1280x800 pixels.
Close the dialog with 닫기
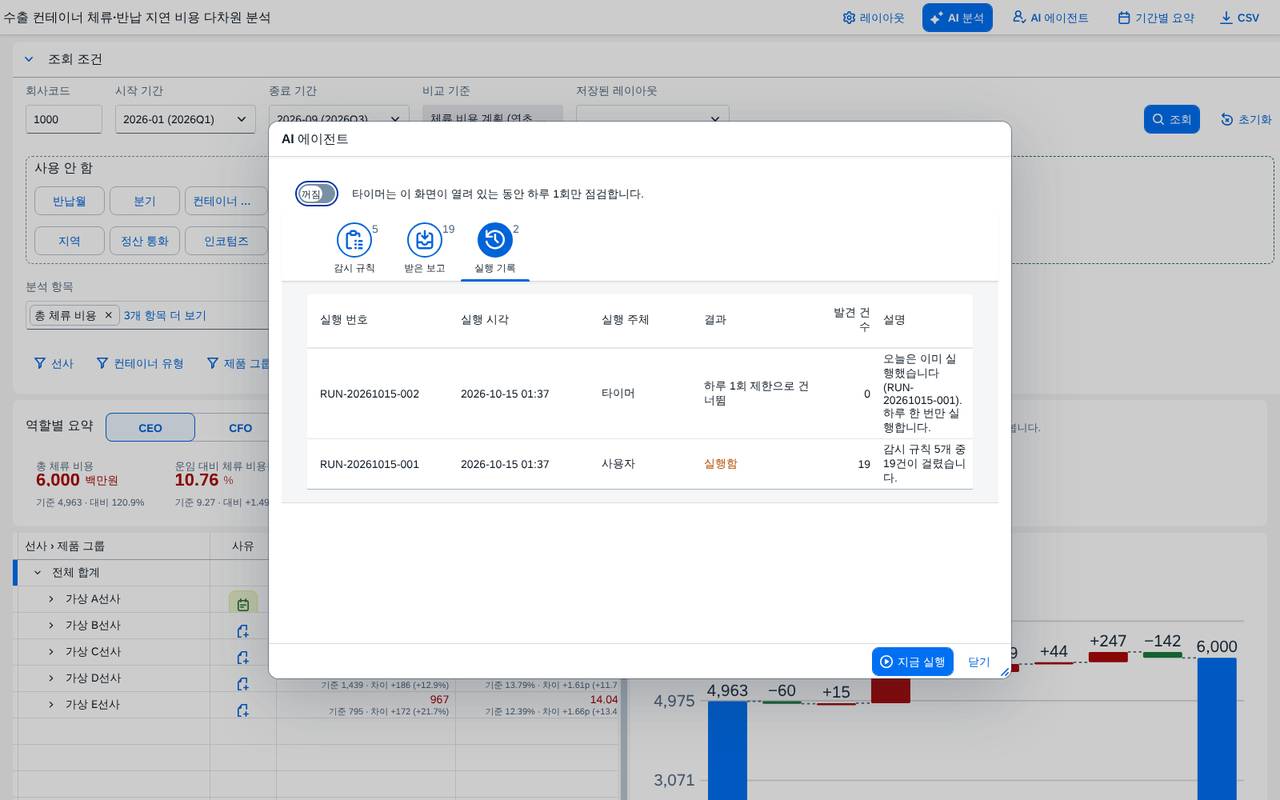pos(979,662)
